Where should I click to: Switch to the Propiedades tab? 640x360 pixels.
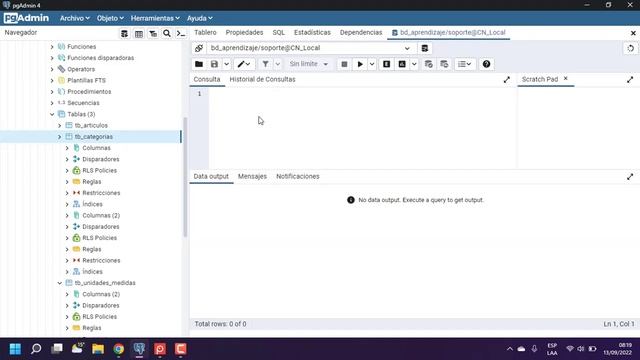(x=244, y=33)
